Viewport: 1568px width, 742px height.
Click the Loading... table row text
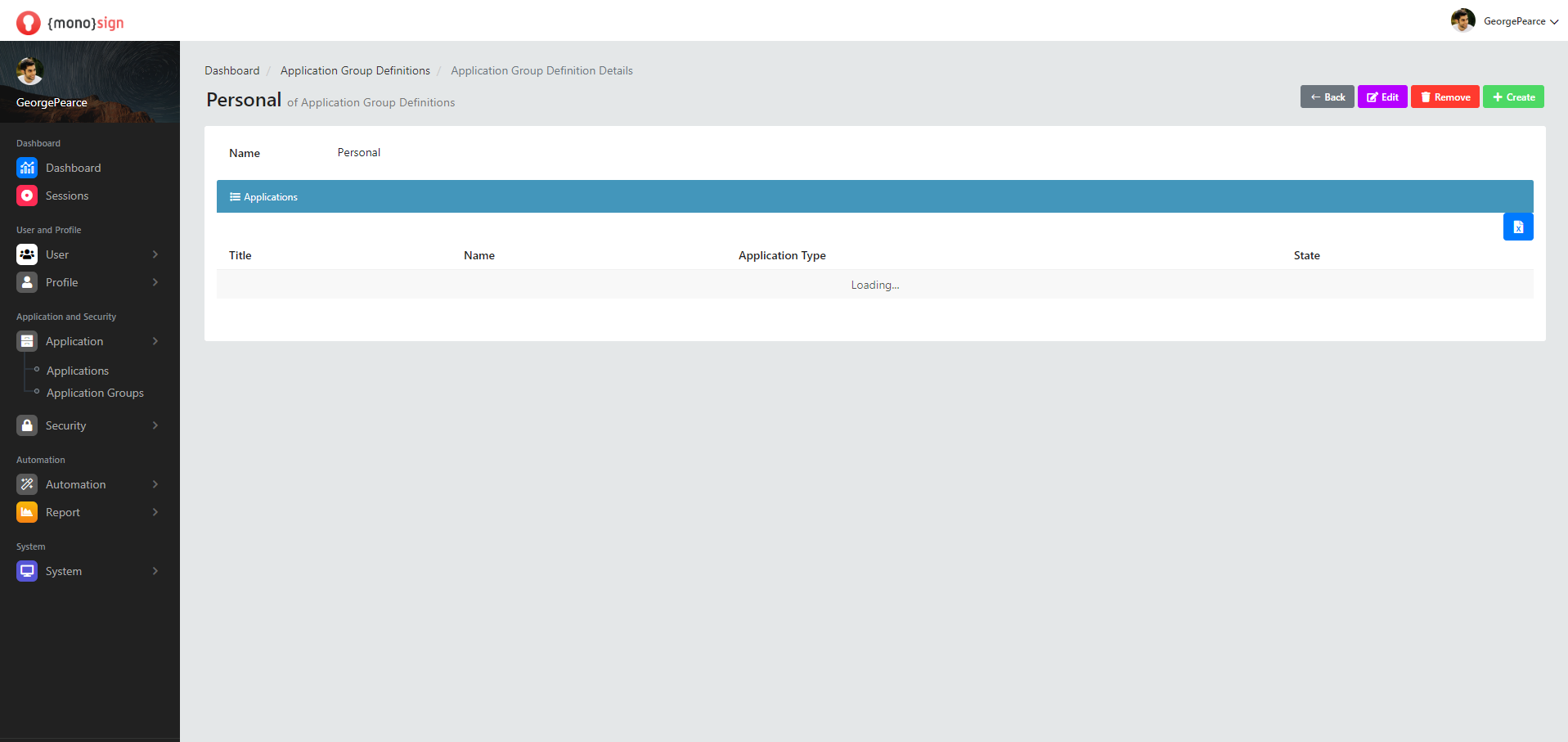point(875,285)
